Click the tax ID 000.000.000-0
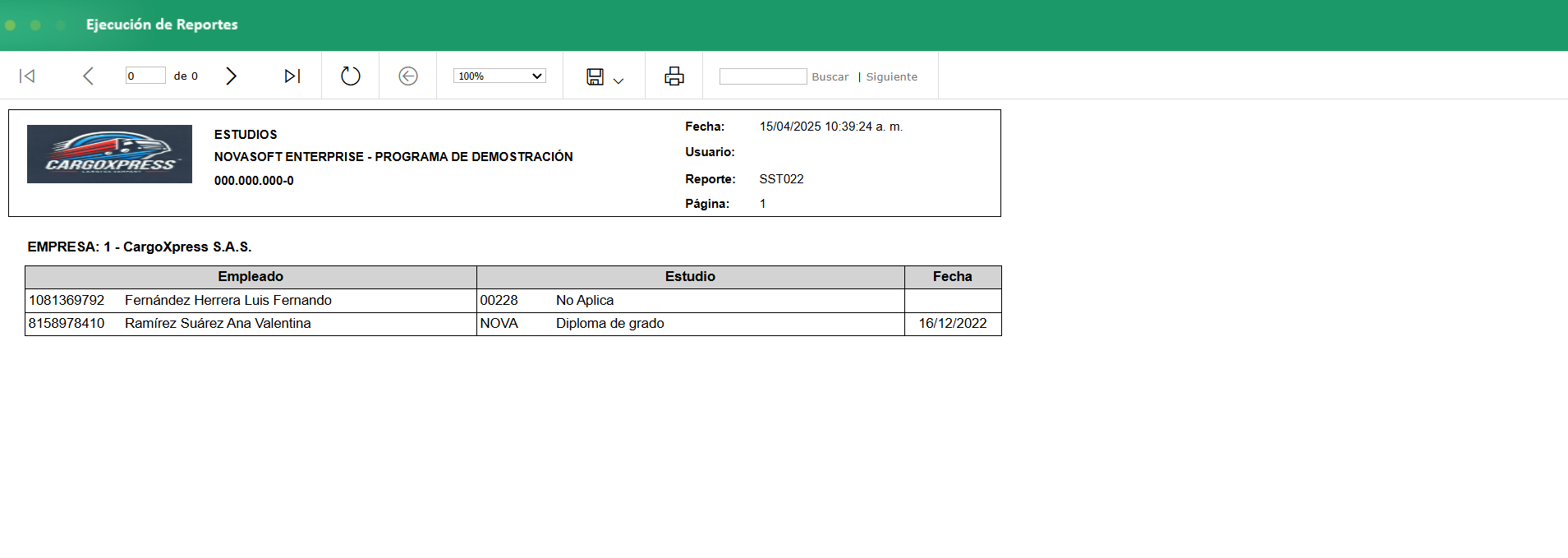The width and height of the screenshot is (1568, 558). point(254,181)
